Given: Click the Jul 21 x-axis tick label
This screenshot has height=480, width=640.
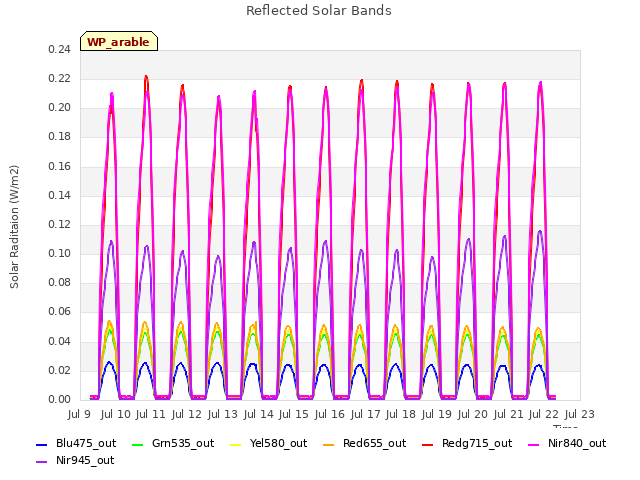Looking at the screenshot, I should coord(509,414).
